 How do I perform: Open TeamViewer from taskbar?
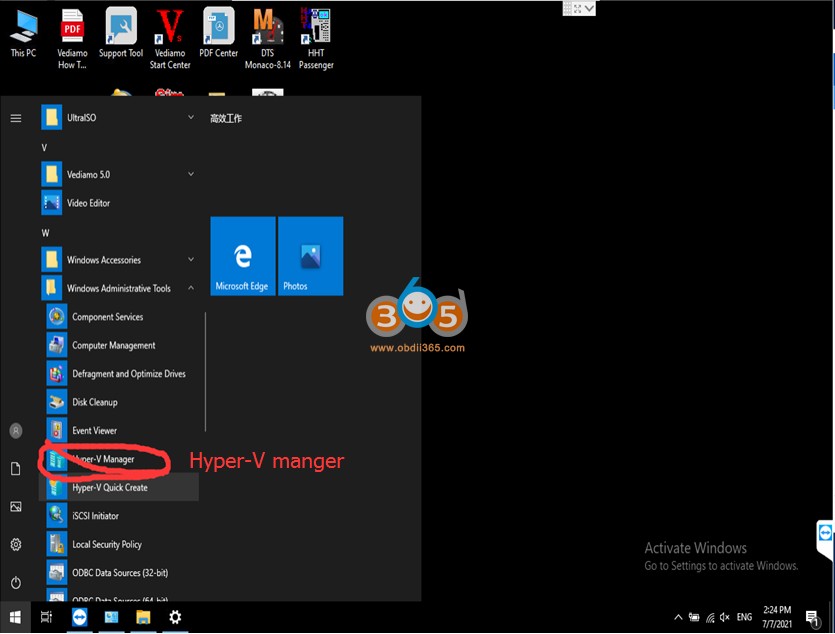pos(79,617)
